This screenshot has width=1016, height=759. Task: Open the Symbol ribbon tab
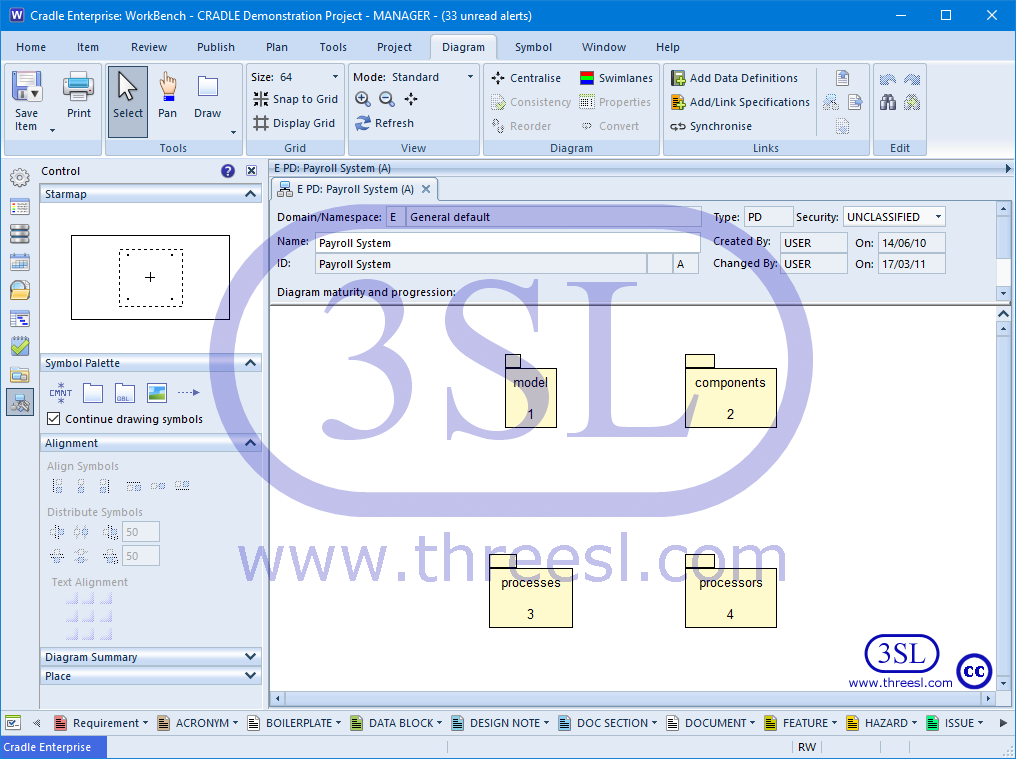pos(533,47)
